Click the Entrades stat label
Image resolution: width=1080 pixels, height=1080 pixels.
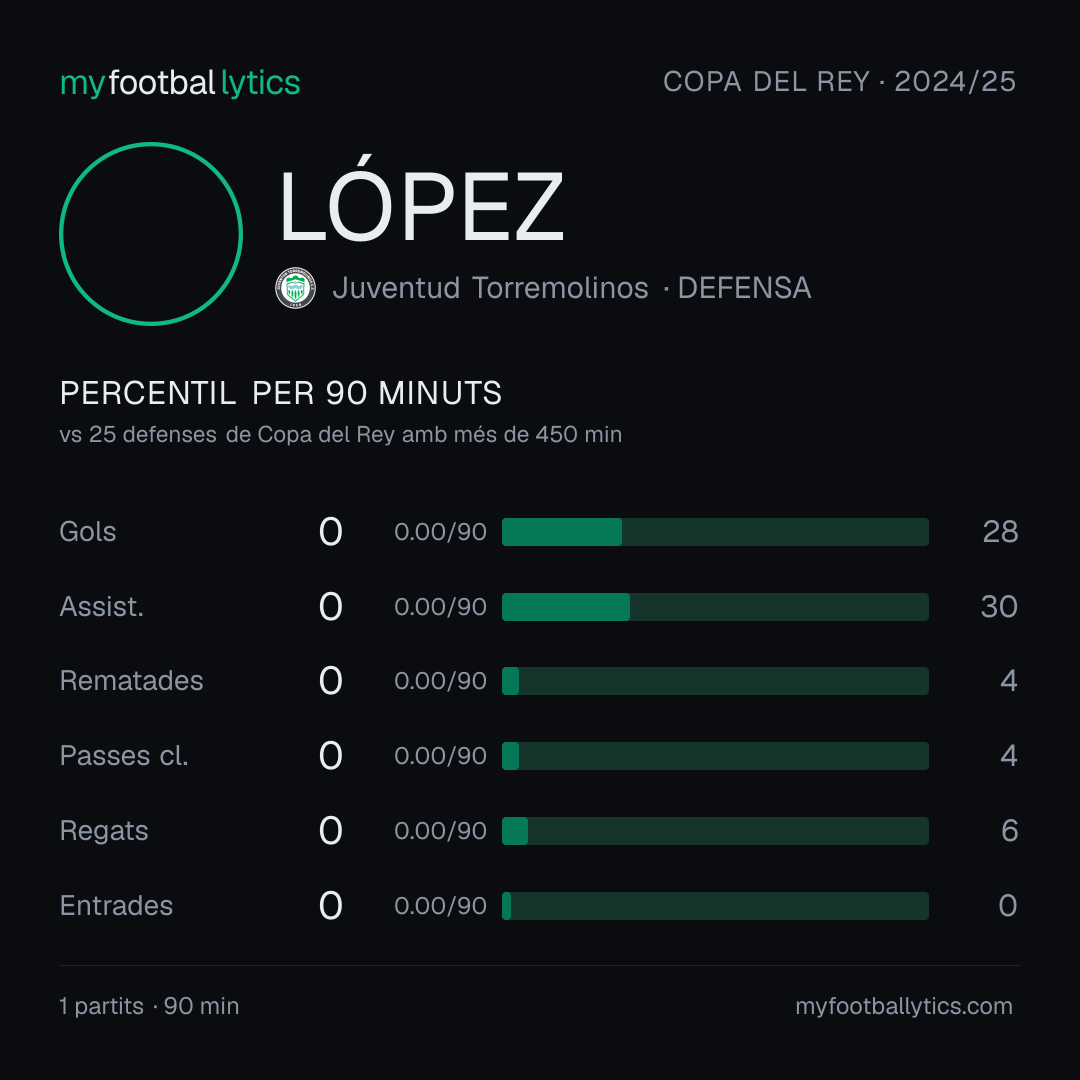pos(116,906)
